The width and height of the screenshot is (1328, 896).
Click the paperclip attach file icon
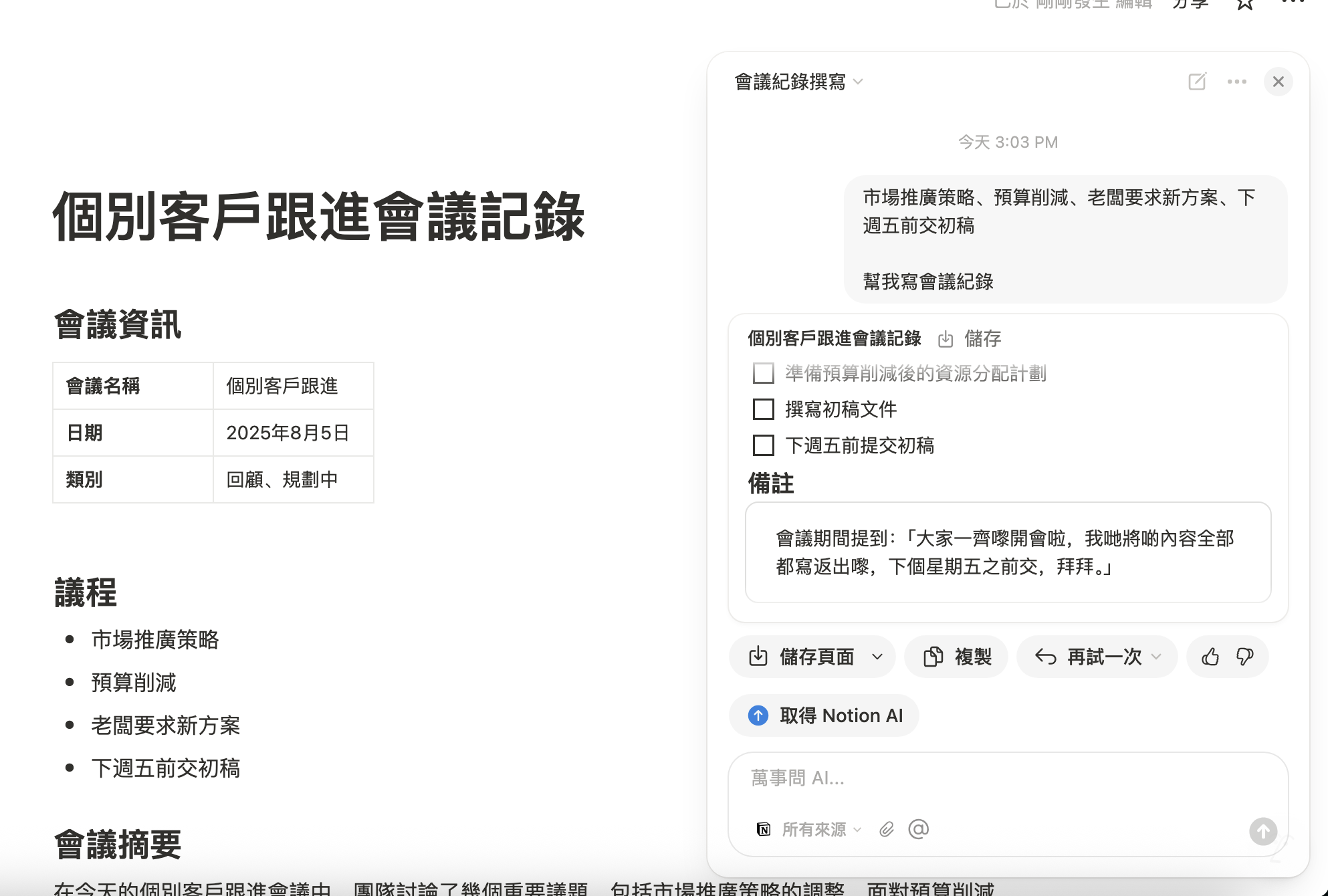tap(886, 829)
